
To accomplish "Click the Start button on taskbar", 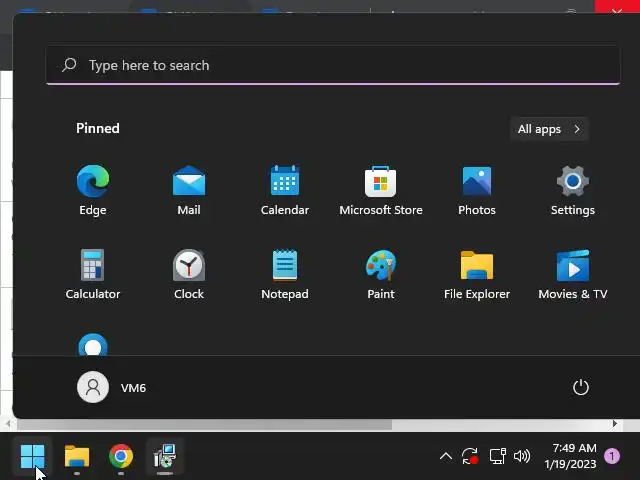I will tap(32, 456).
